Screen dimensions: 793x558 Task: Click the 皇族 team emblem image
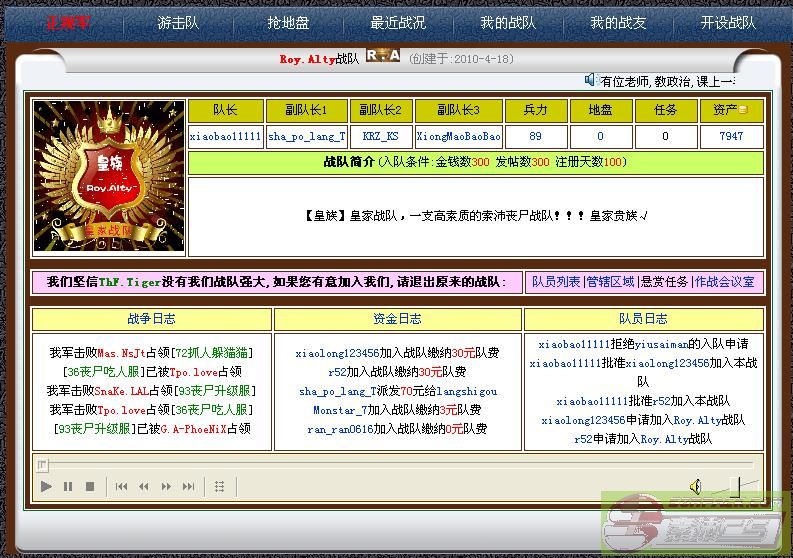(x=109, y=176)
